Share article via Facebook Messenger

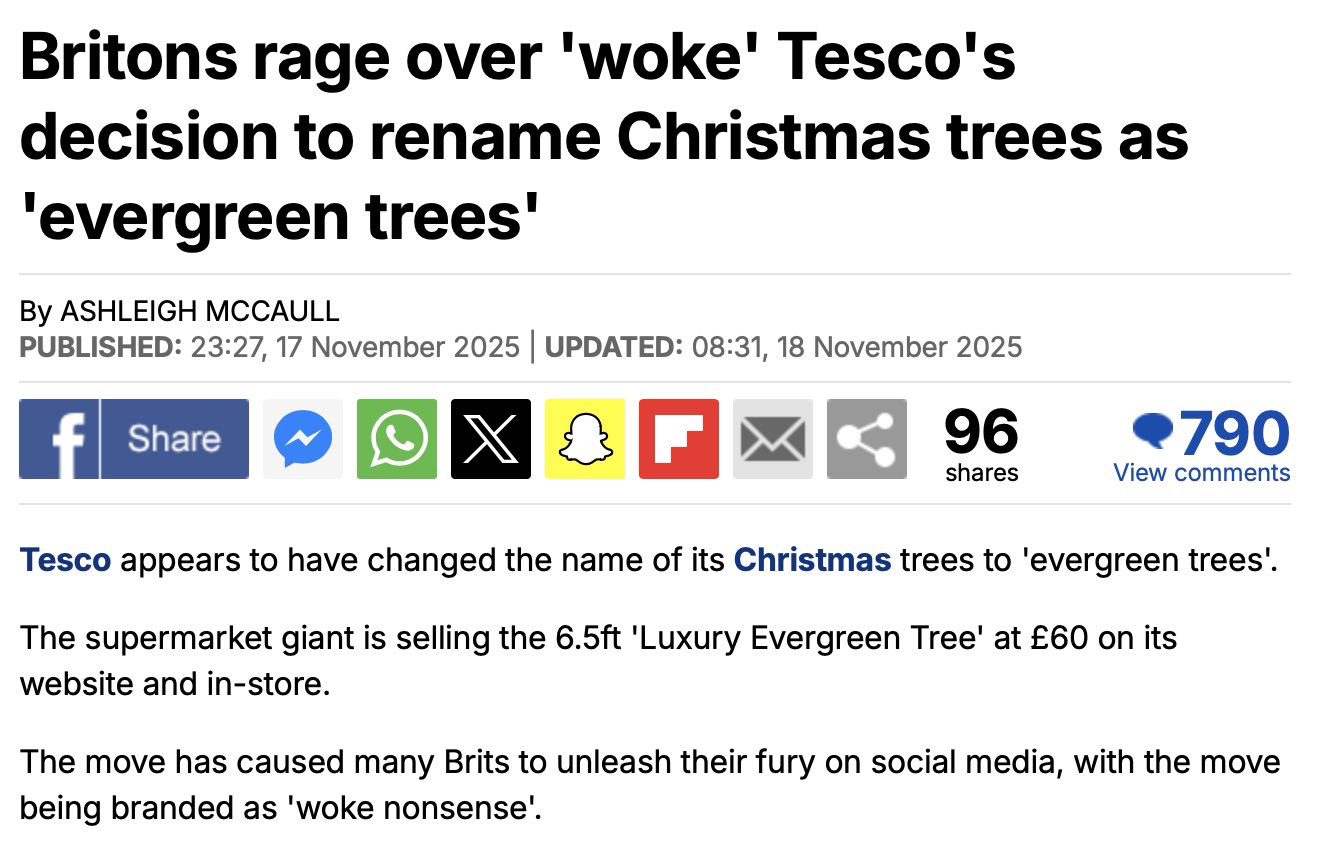pyautogui.click(x=303, y=439)
